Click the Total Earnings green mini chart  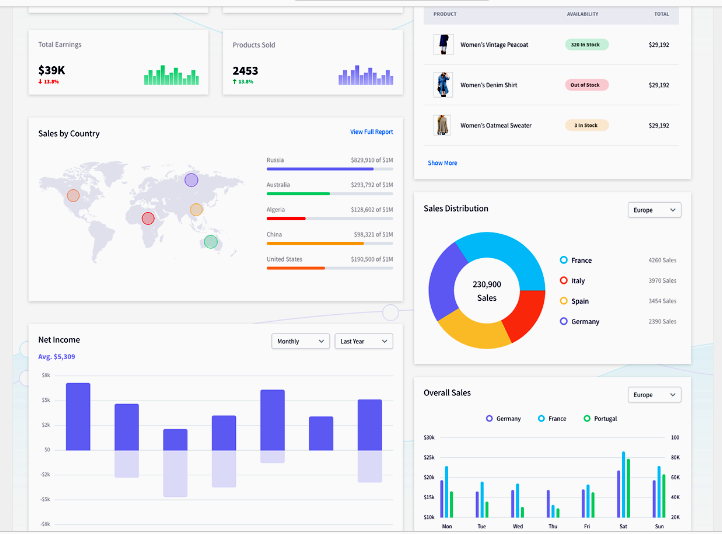pos(171,75)
